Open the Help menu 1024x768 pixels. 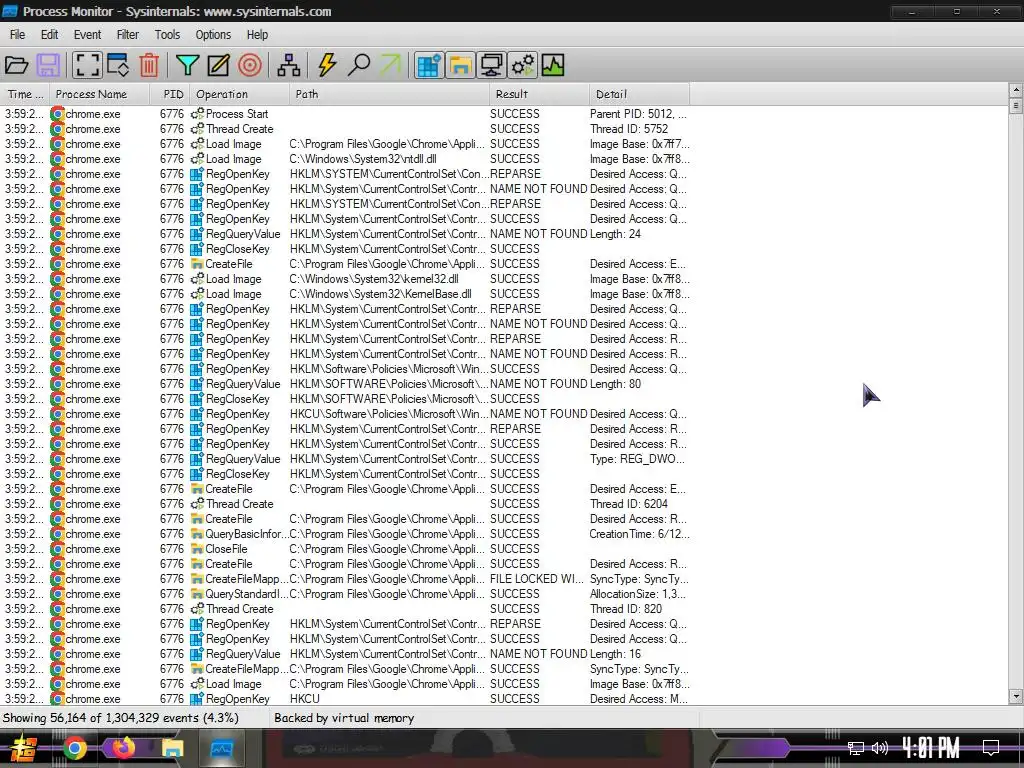pos(257,35)
